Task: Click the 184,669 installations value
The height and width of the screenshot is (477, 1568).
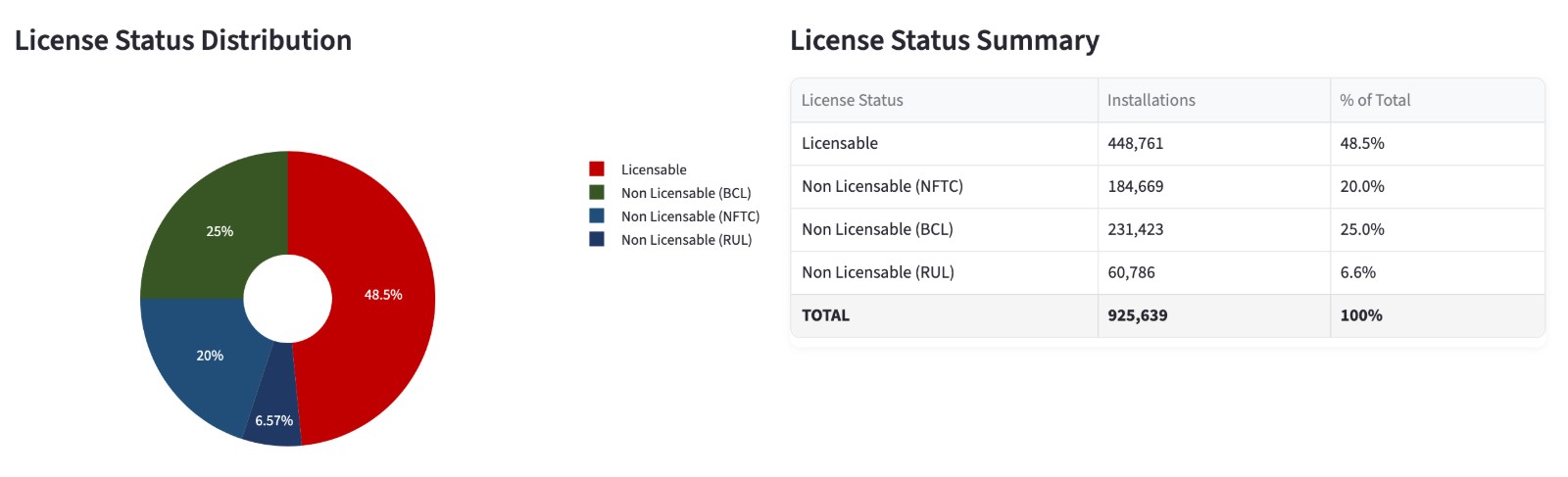Action: (1136, 186)
